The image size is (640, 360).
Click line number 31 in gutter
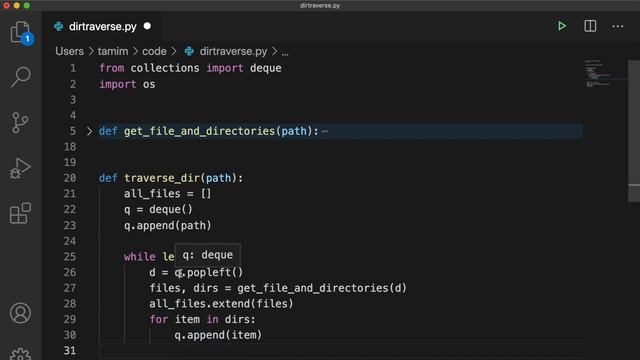click(70, 351)
